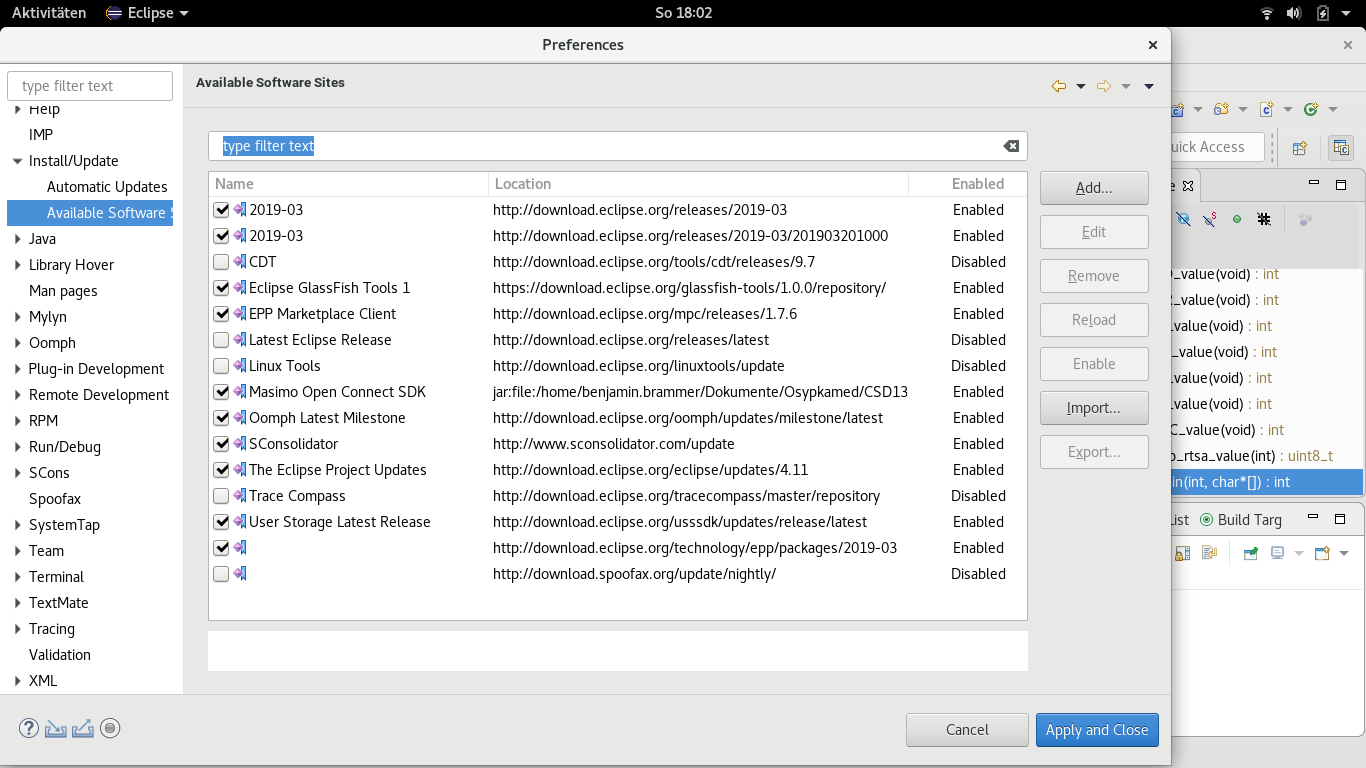The image size is (1366, 768).
Task: Focus the left preferences filter text field
Action: point(90,86)
